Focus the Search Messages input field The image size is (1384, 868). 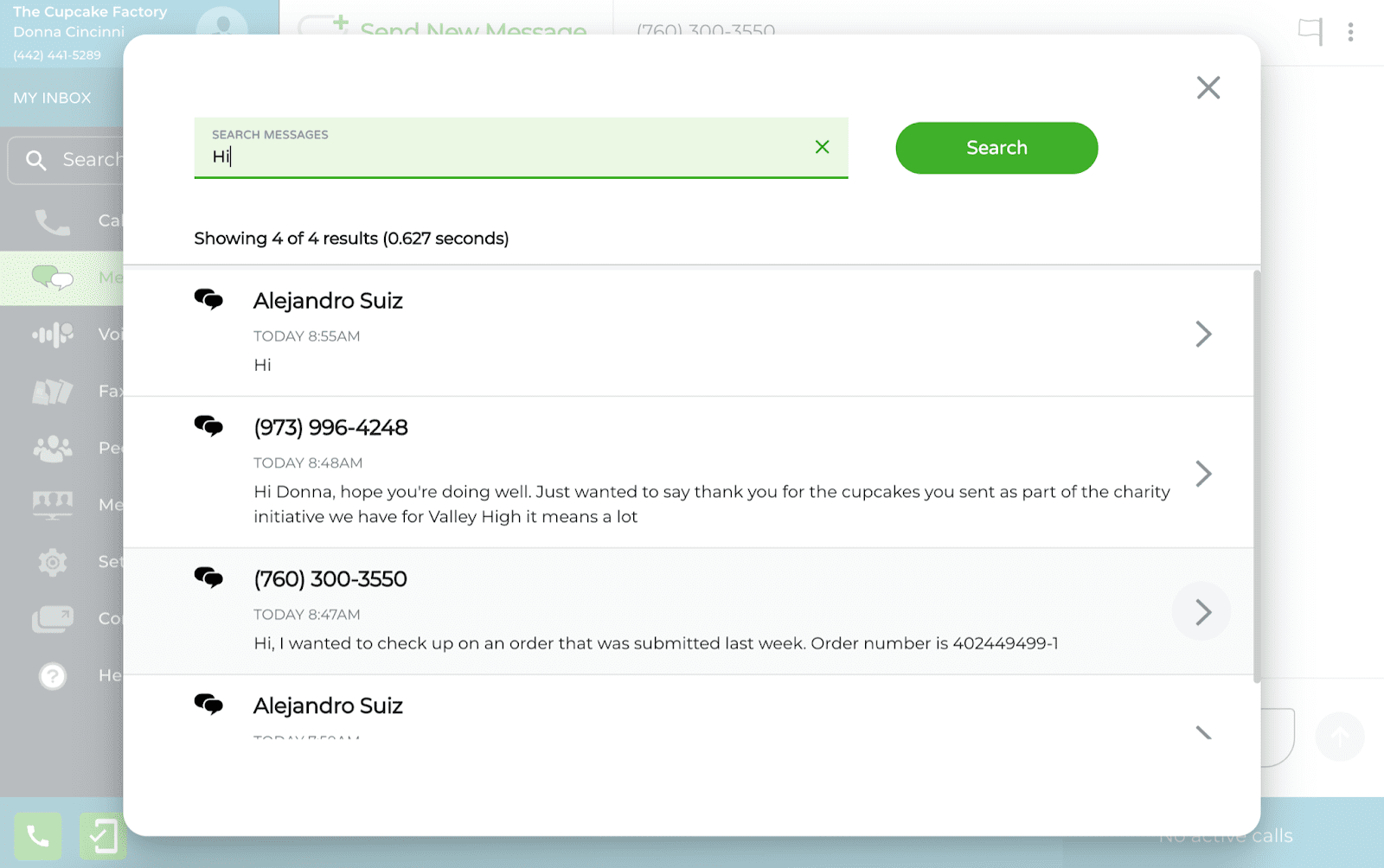pos(521,148)
